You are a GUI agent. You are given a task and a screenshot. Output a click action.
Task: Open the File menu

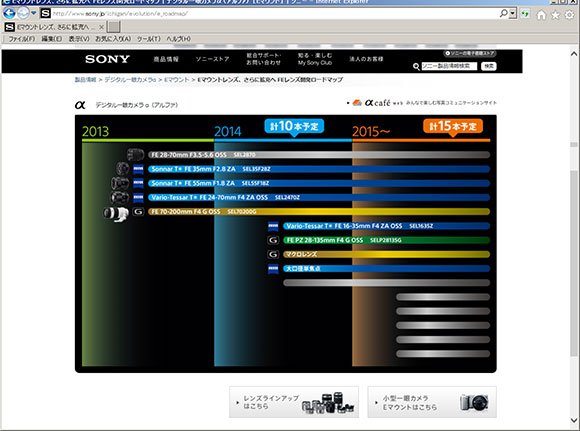pos(22,39)
